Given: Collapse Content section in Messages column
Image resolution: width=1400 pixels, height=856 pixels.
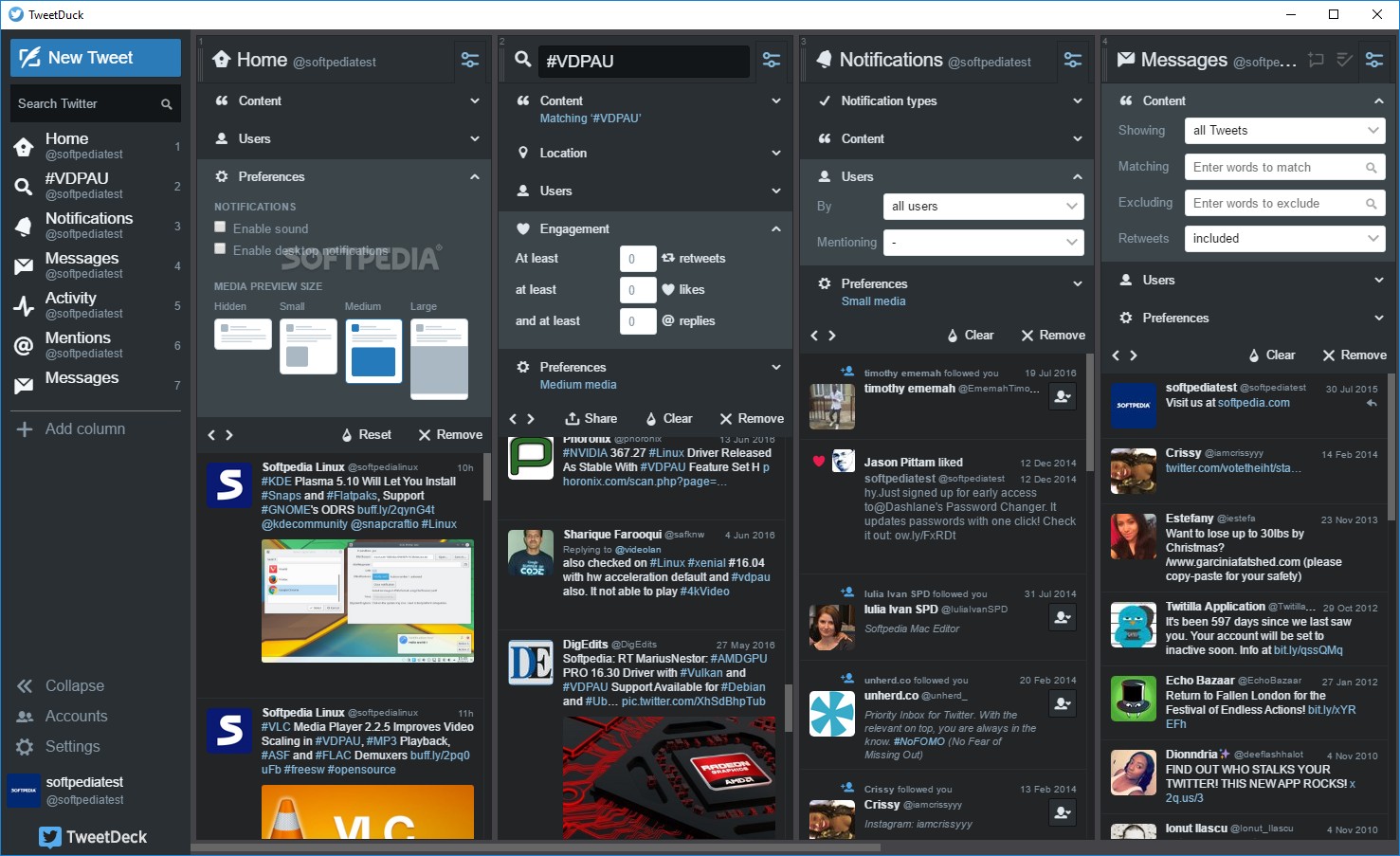Looking at the screenshot, I should [x=1248, y=100].
